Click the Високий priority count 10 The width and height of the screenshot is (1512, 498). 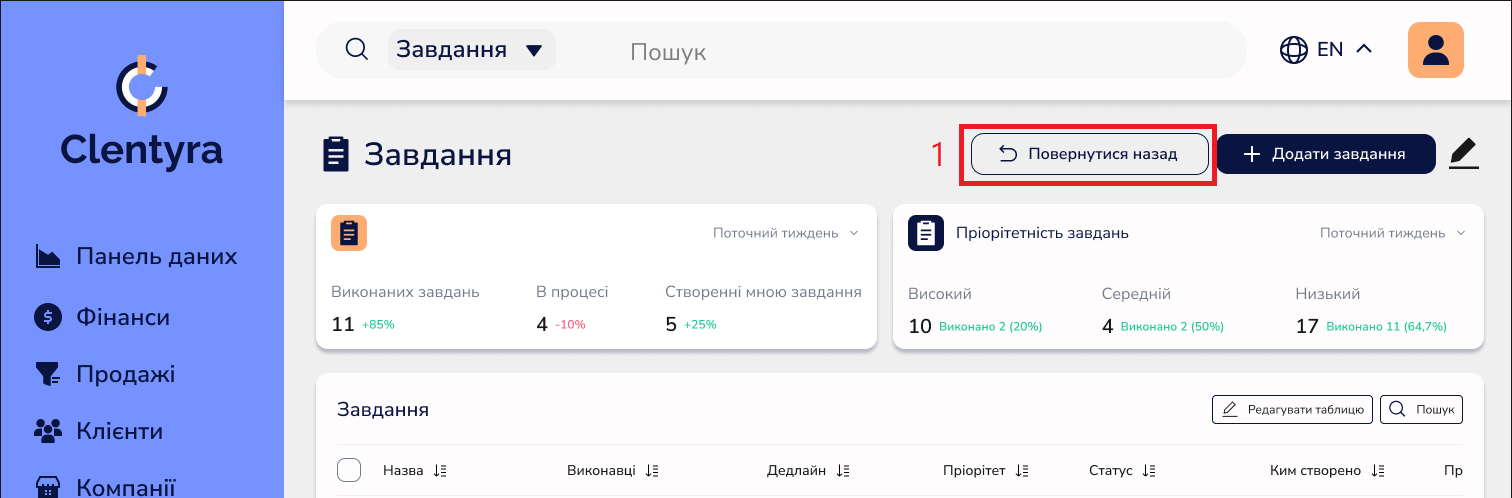(920, 327)
